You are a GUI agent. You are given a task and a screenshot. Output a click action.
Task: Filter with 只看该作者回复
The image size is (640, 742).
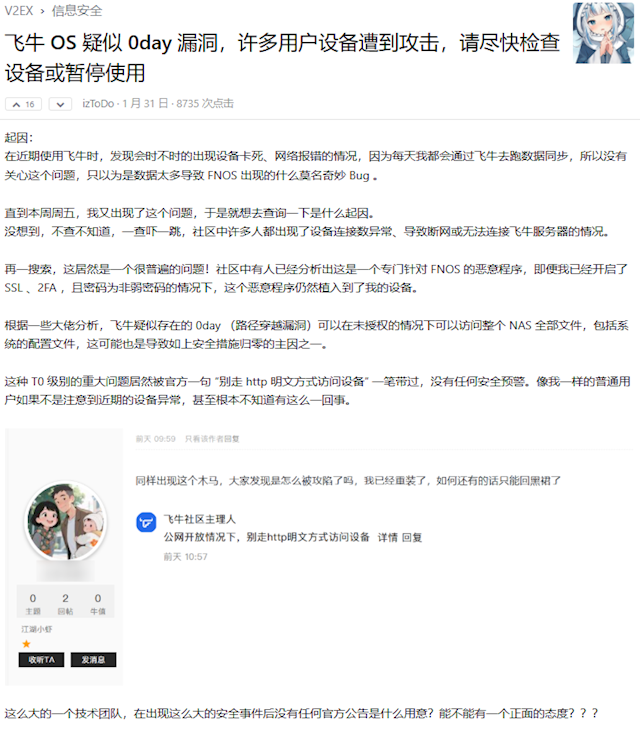tap(212, 439)
